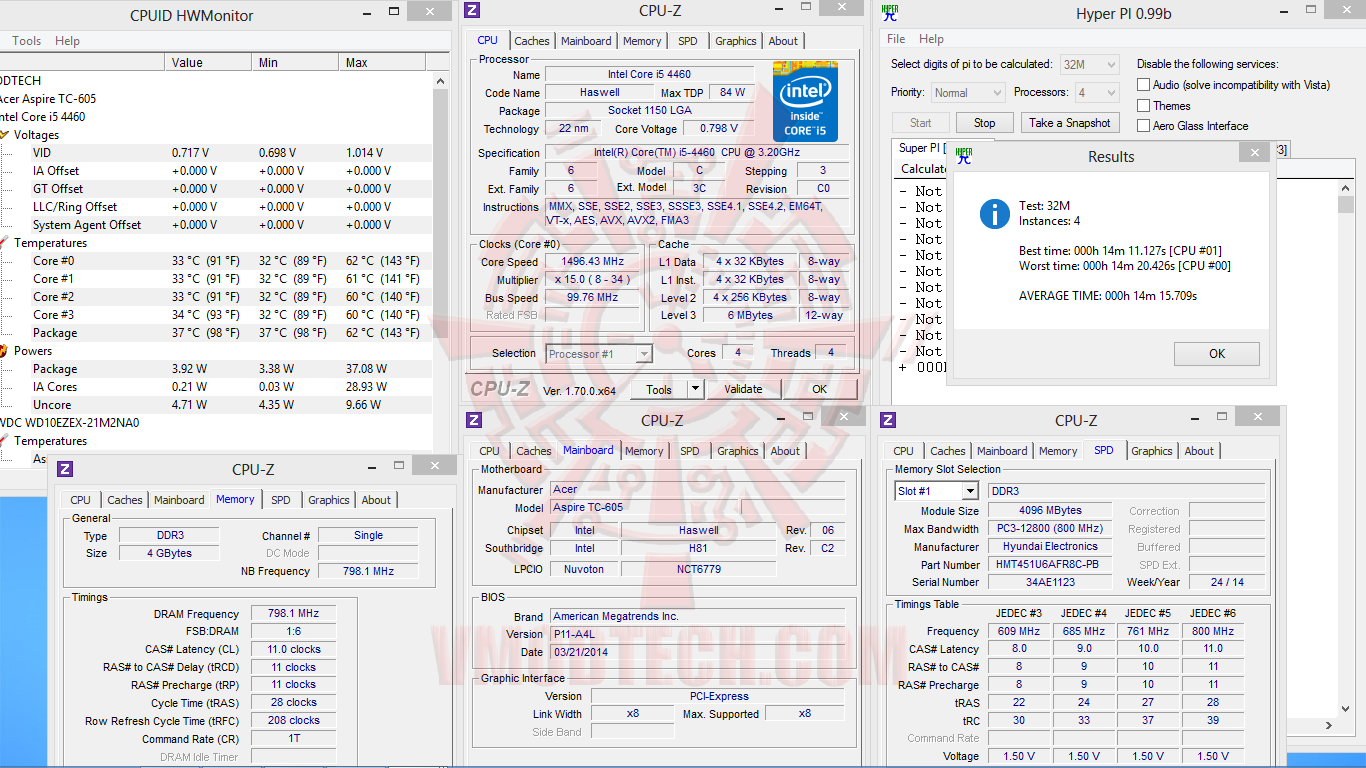Click OK in the top CPU-Z window
Viewport: 1366px width, 768px height.
820,390
